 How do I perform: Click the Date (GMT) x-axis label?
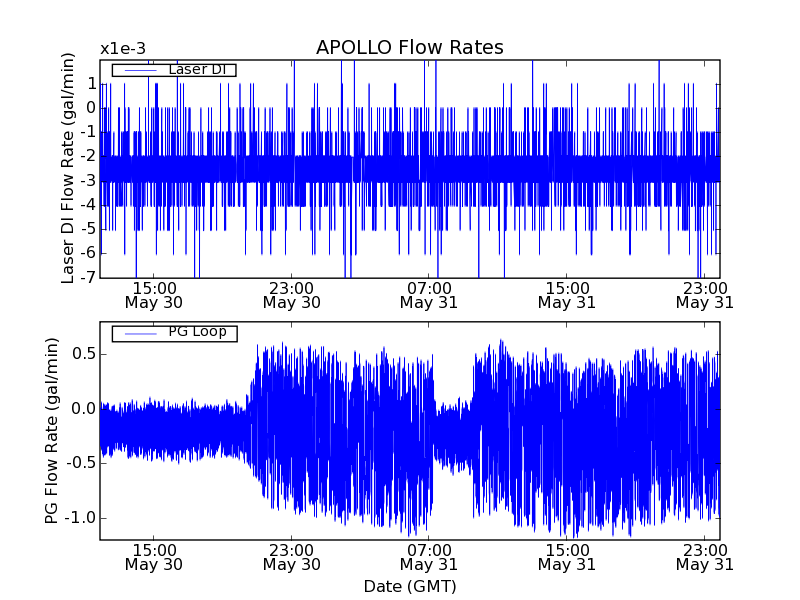point(409,586)
